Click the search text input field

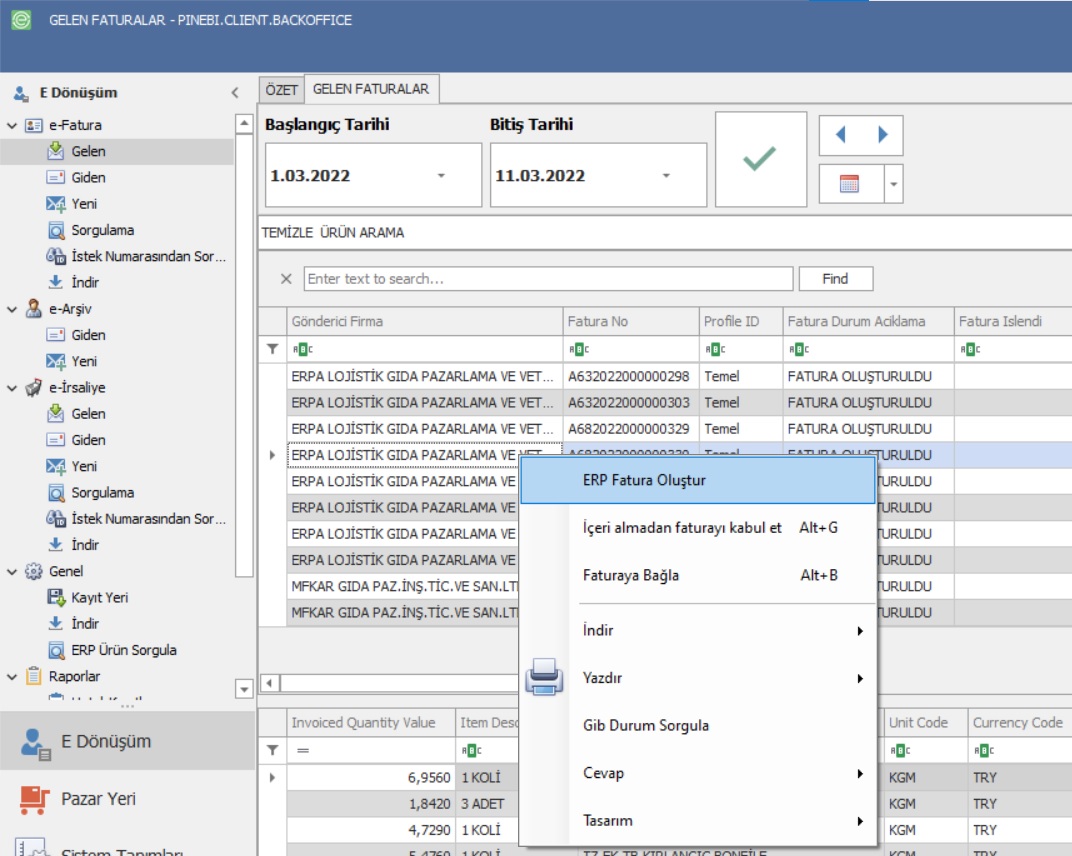[548, 279]
